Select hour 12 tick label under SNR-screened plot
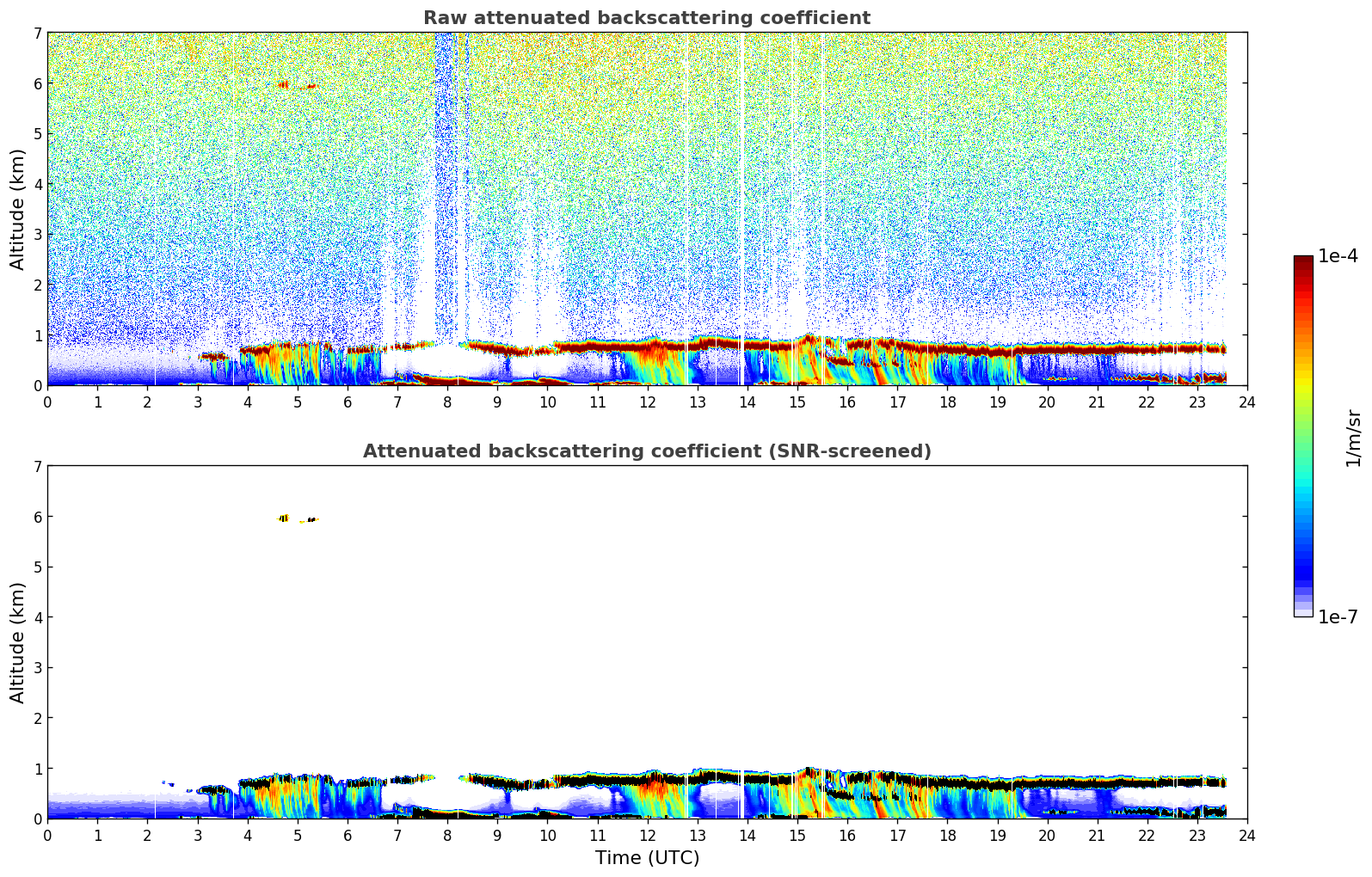The width and height of the screenshot is (1372, 877). pos(647,836)
